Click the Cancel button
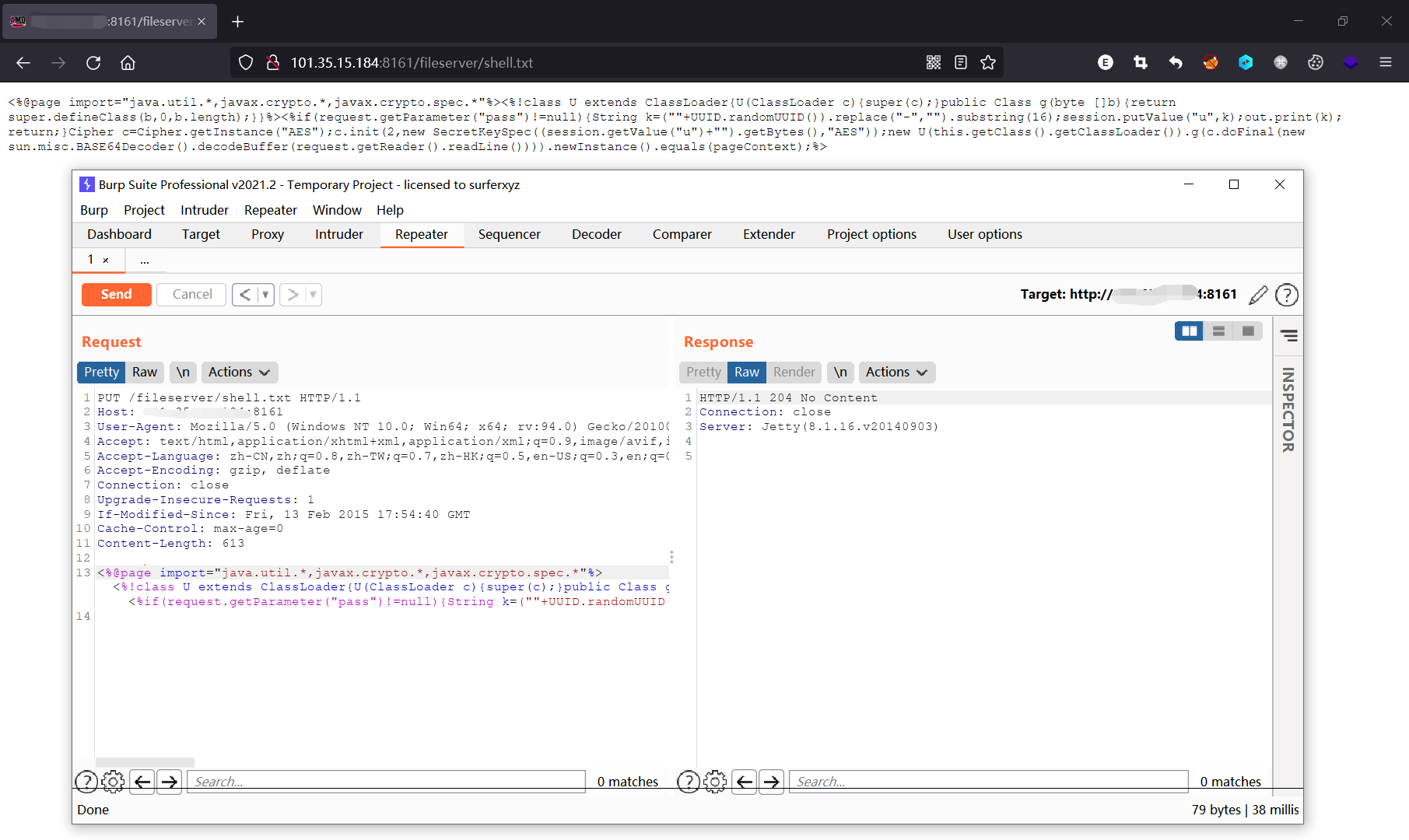 pos(192,295)
